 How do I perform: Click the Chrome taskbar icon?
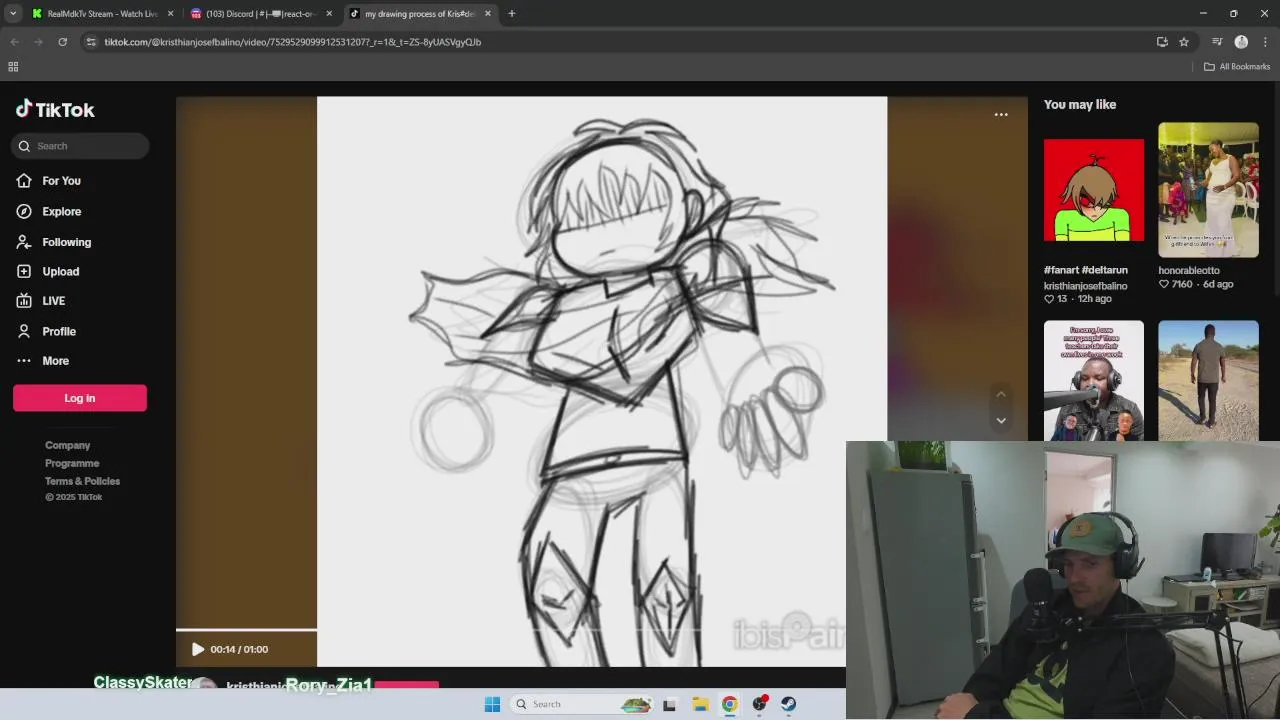(730, 704)
